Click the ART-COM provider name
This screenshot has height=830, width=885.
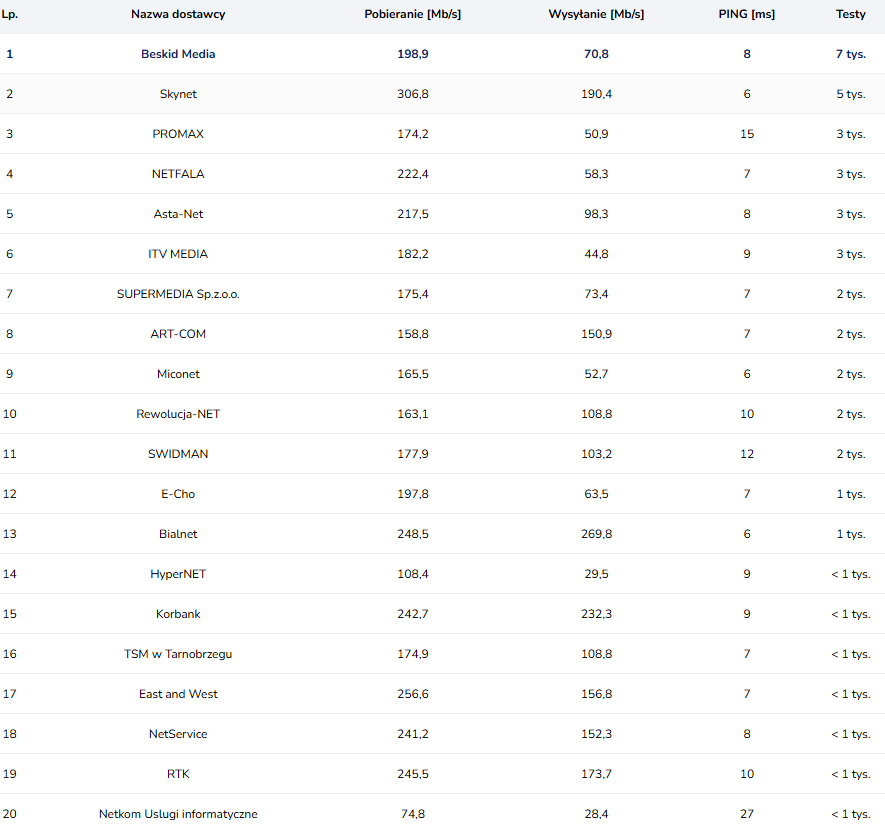tap(178, 334)
